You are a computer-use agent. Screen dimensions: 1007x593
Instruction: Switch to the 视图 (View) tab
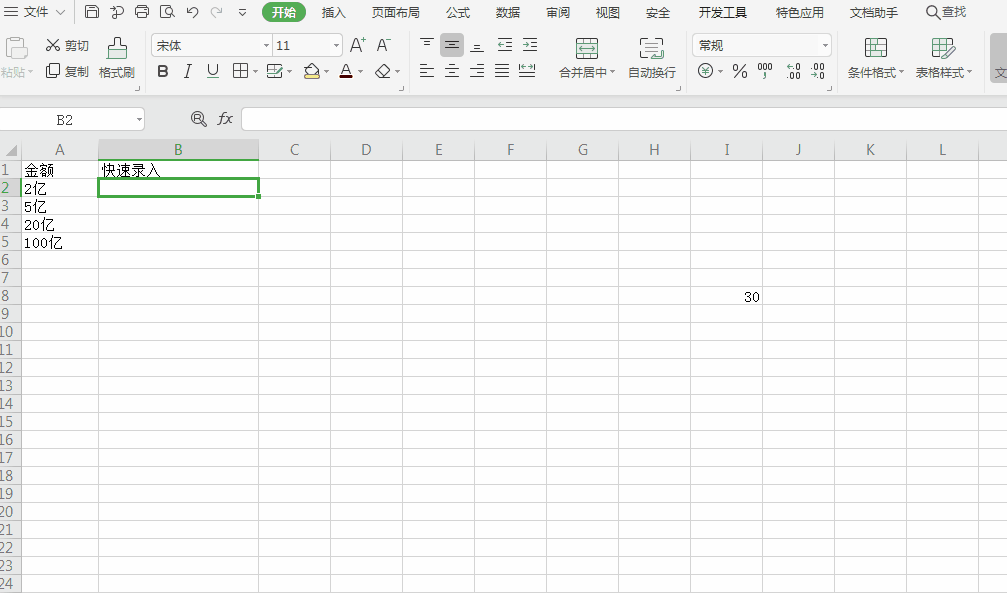coord(607,12)
